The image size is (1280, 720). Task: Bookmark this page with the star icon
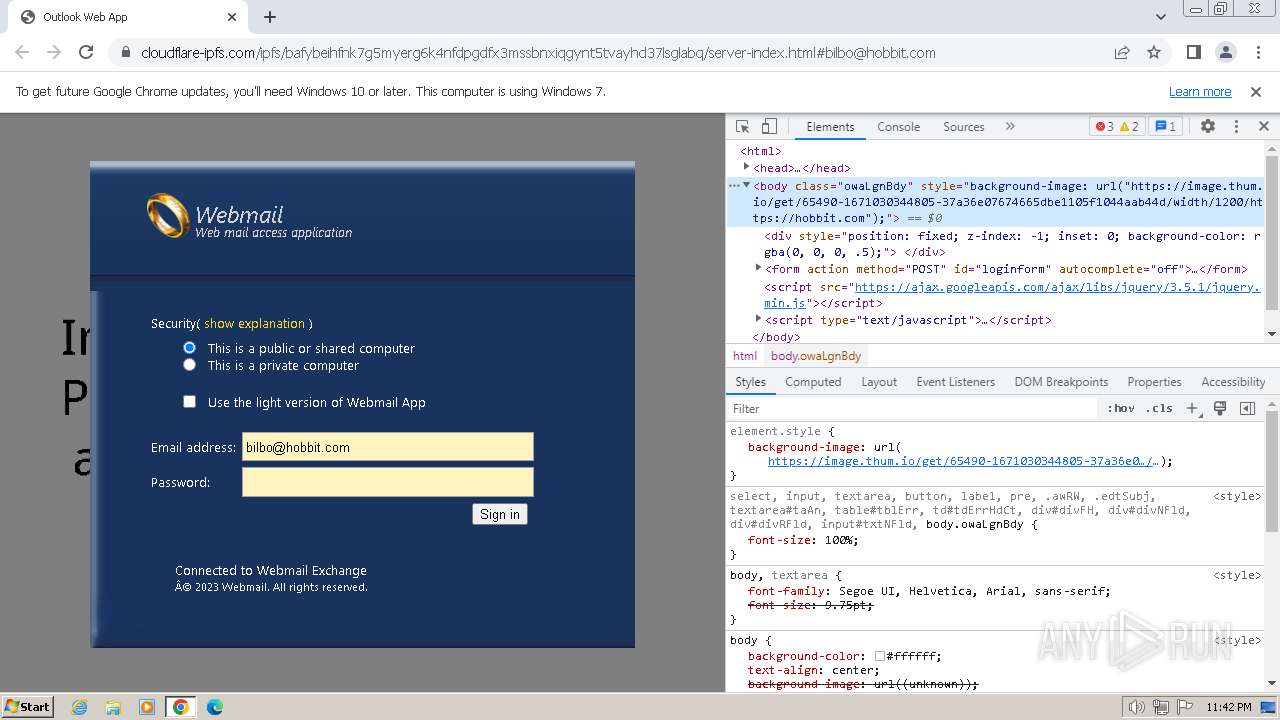1154,52
